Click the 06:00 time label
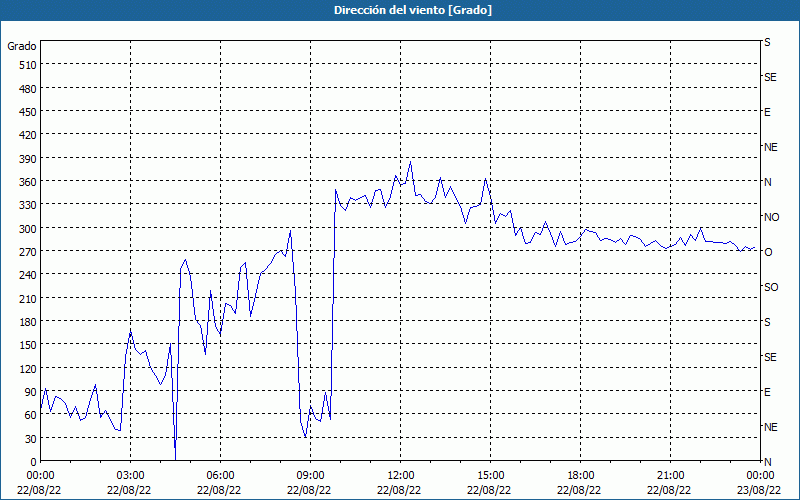Image resolution: width=800 pixels, height=500 pixels. tap(220, 476)
